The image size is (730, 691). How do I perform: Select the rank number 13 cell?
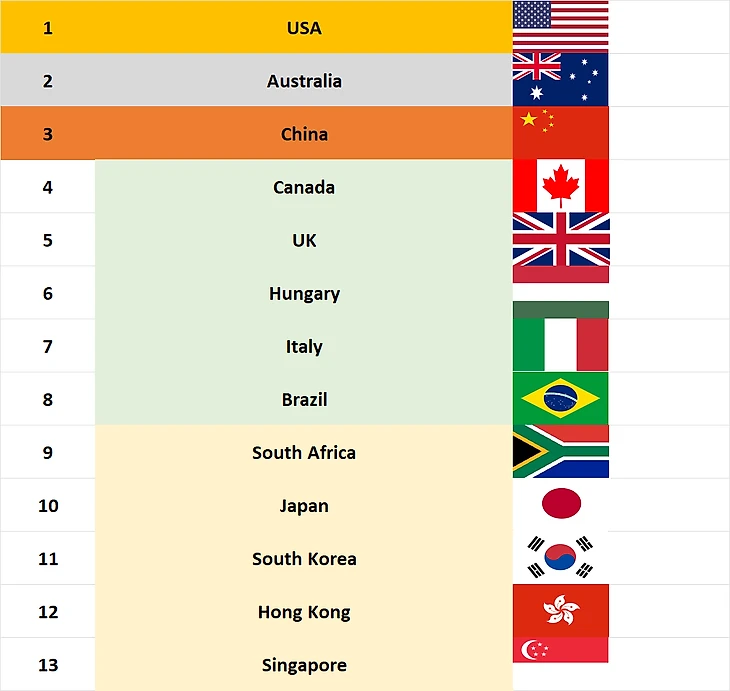47,664
